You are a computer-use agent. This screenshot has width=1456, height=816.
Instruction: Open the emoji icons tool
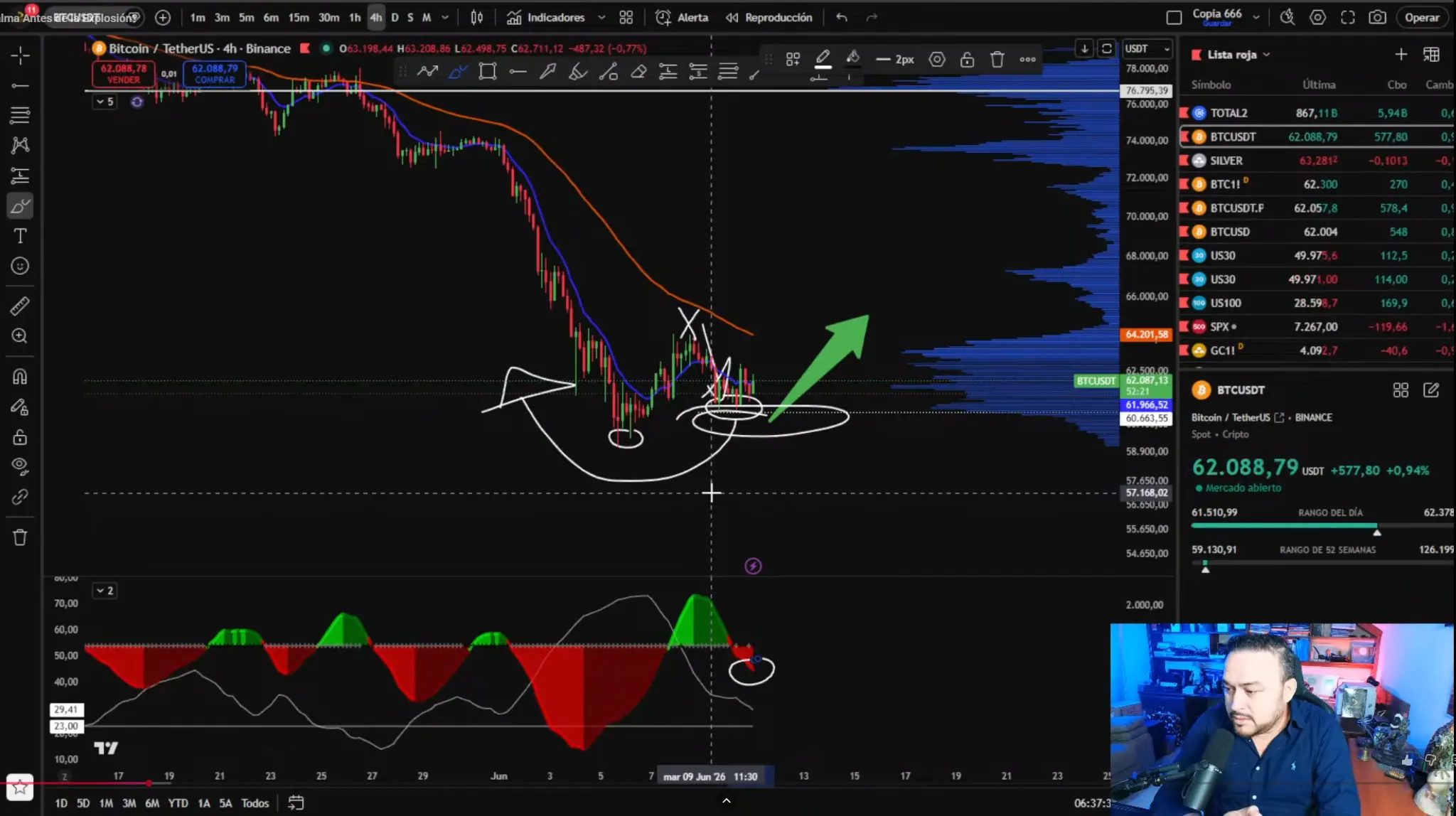(20, 266)
